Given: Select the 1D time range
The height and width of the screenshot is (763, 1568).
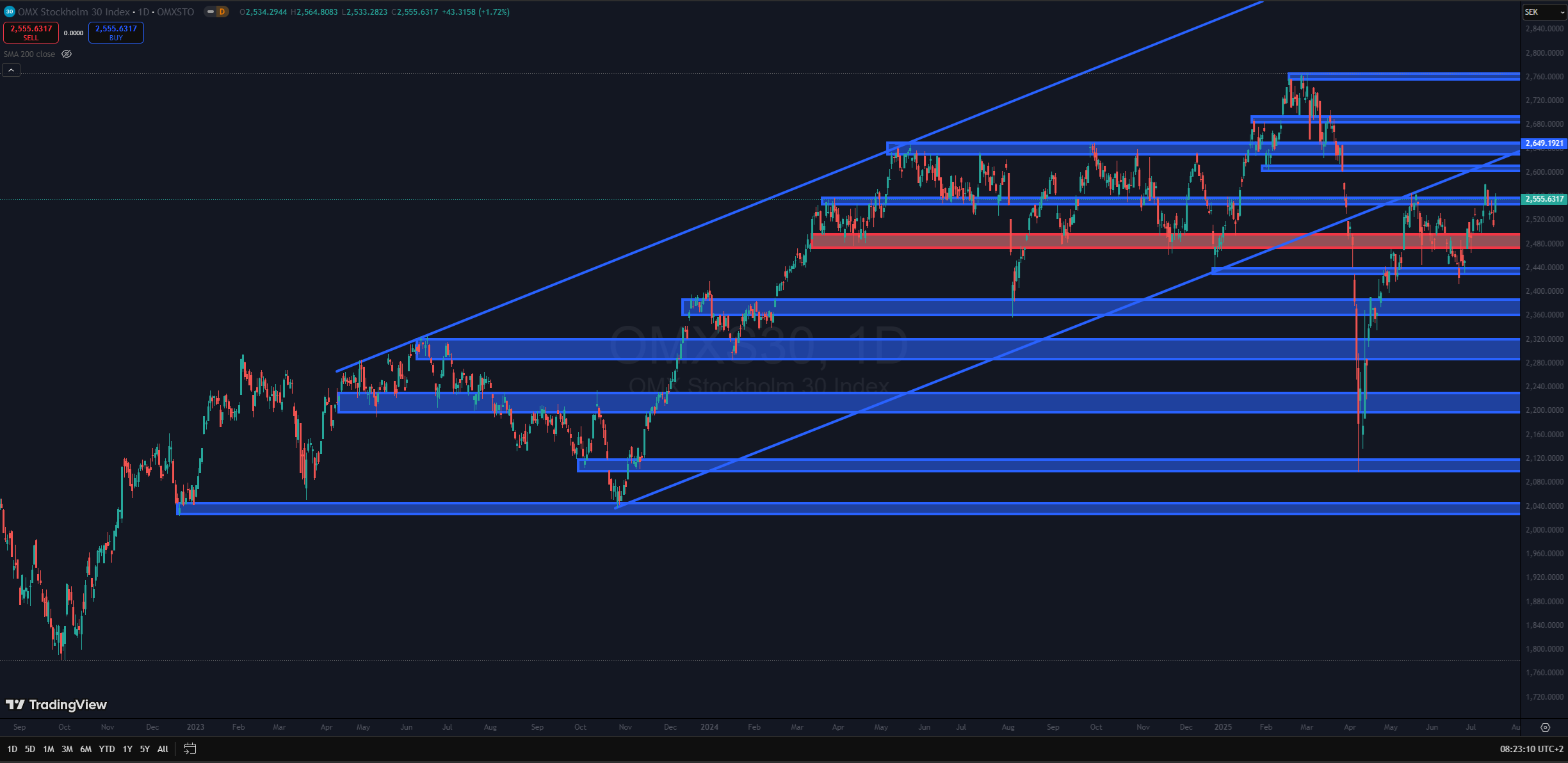Looking at the screenshot, I should [x=12, y=749].
